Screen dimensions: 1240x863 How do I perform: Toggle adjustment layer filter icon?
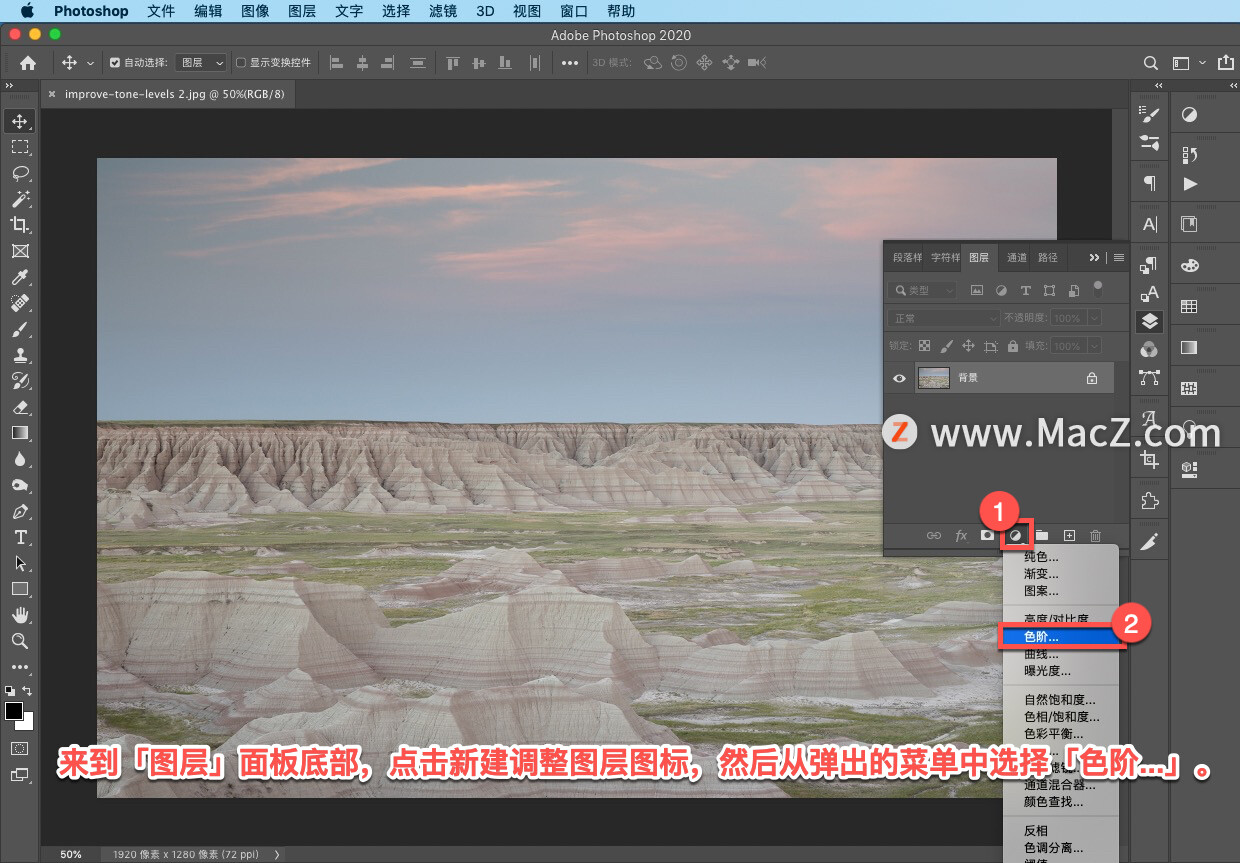coord(1001,291)
